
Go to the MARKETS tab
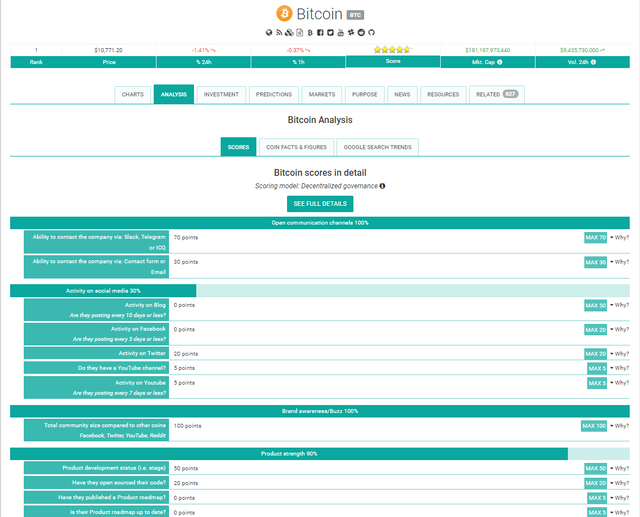[x=322, y=95]
